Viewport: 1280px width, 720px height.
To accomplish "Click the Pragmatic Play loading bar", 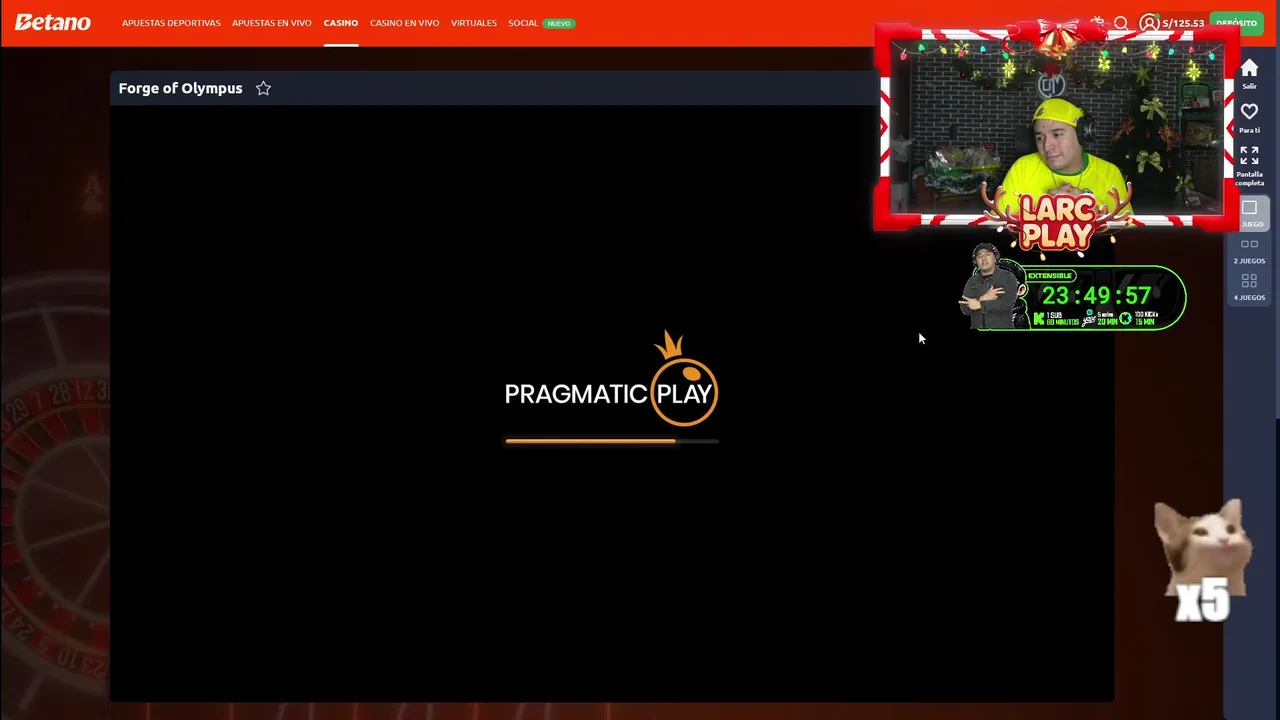I will [x=612, y=440].
